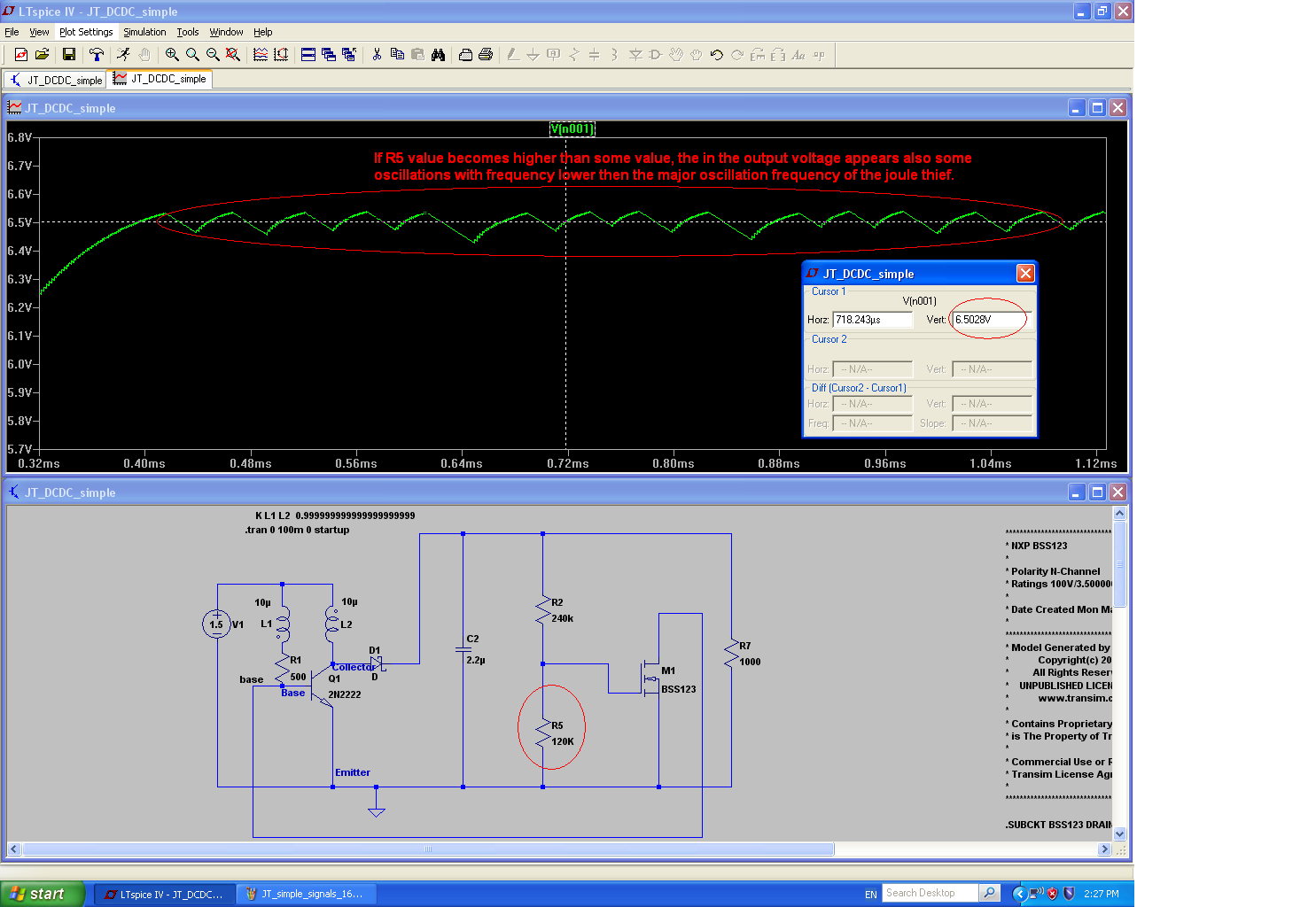This screenshot has height=907, width=1316.
Task: Click the schematic vertical scrollbar down arrow
Action: click(1119, 833)
